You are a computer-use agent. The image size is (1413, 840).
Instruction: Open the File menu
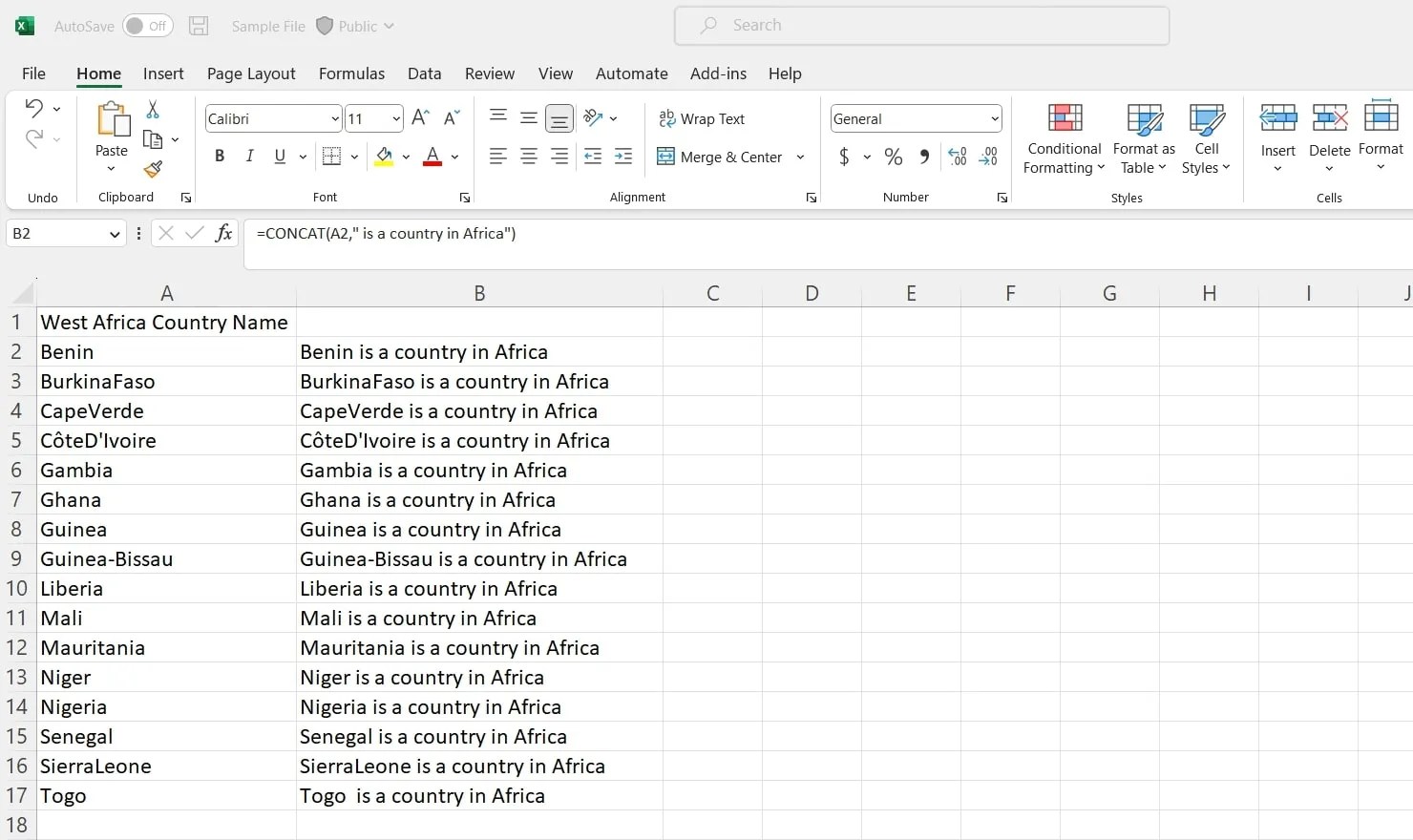[x=33, y=73]
